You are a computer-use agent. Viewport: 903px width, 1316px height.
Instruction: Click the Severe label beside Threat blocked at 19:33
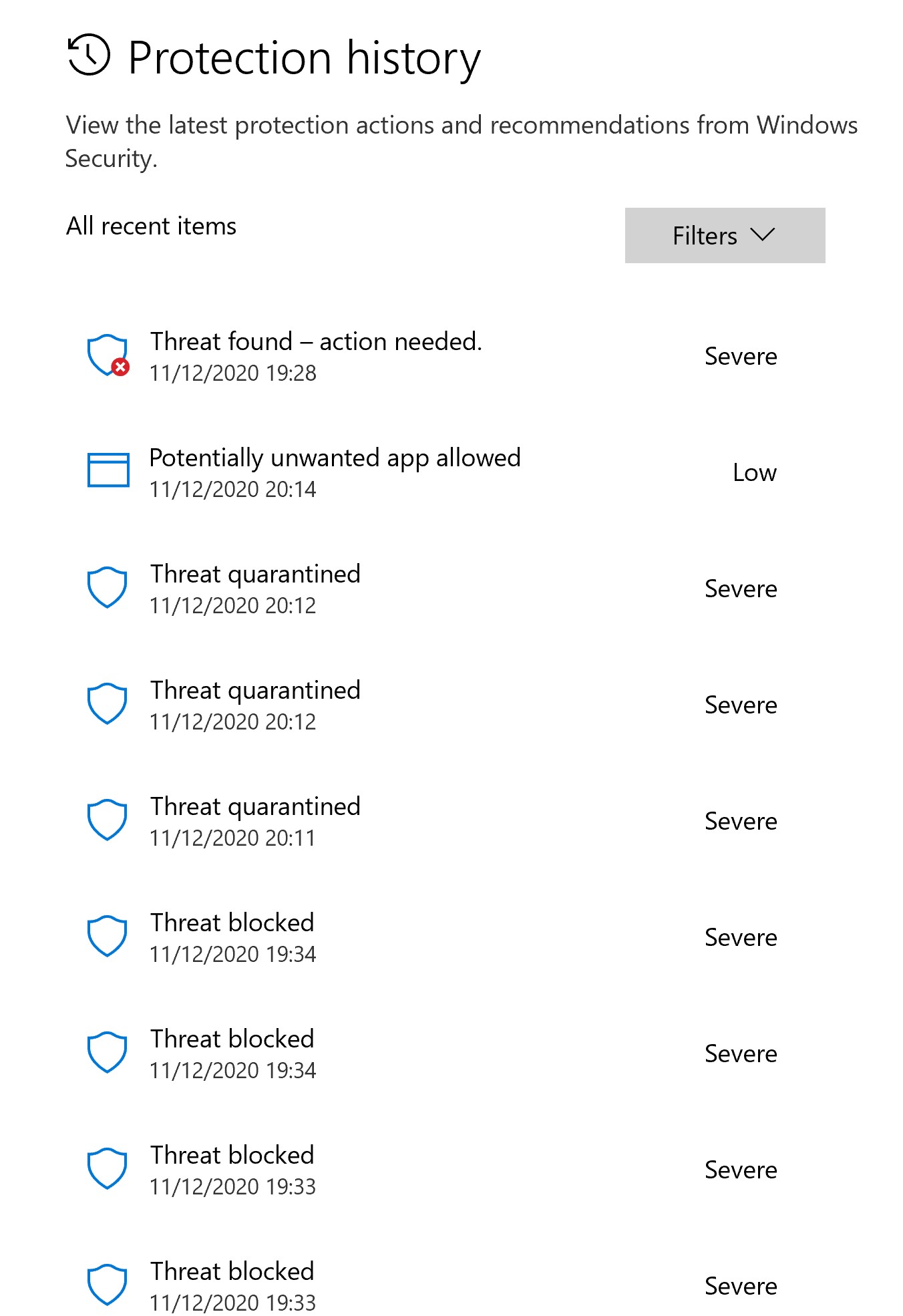coord(741,1170)
